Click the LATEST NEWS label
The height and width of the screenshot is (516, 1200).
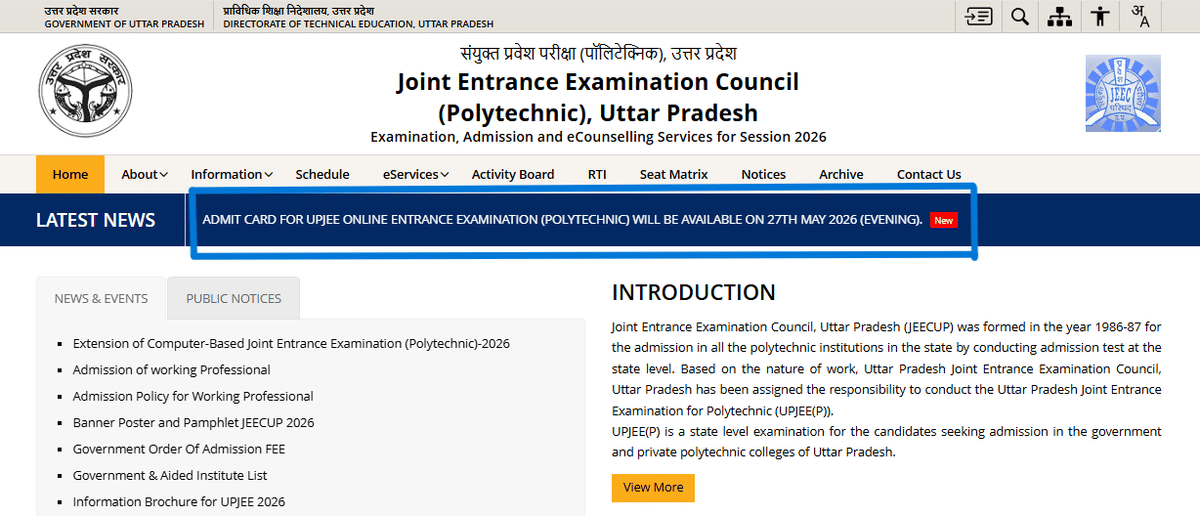[x=96, y=220]
